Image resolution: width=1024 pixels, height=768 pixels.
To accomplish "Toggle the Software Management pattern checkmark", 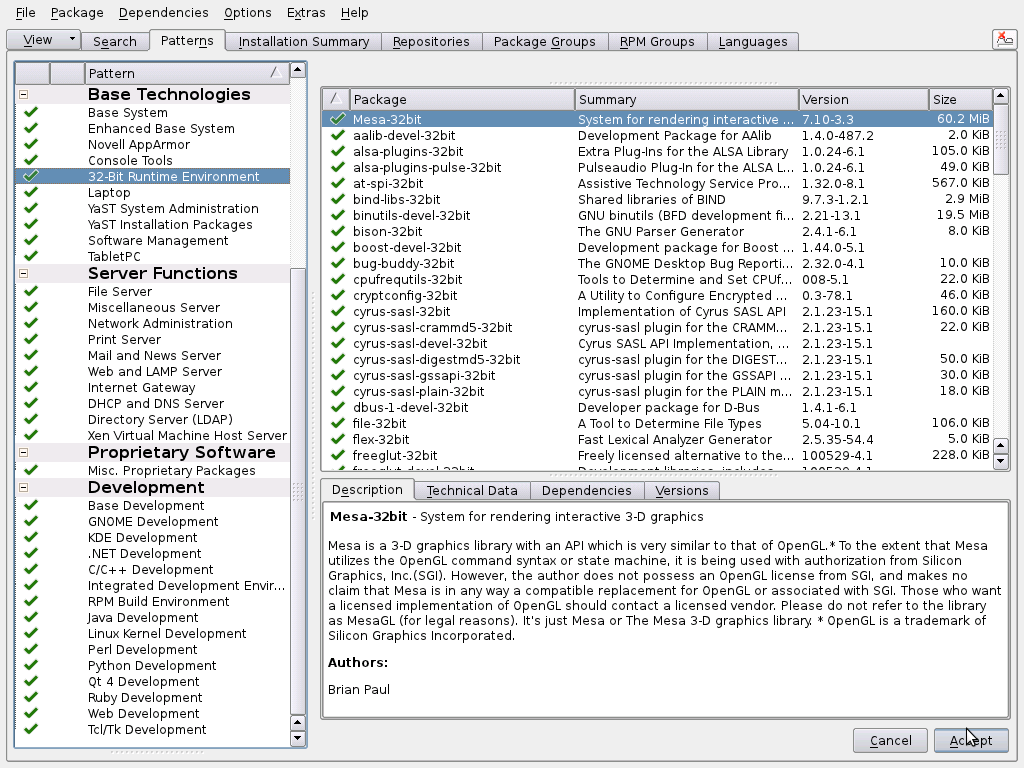I will point(31,240).
